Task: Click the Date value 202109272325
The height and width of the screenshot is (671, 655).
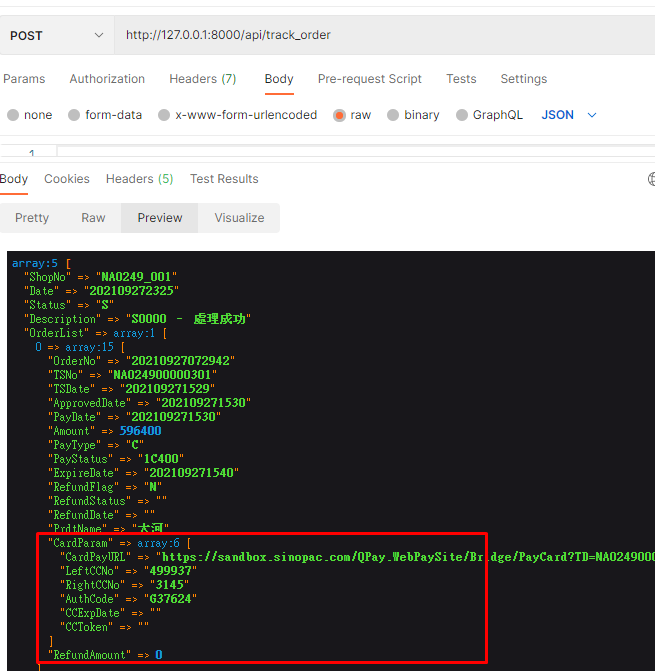Action: tap(131, 291)
